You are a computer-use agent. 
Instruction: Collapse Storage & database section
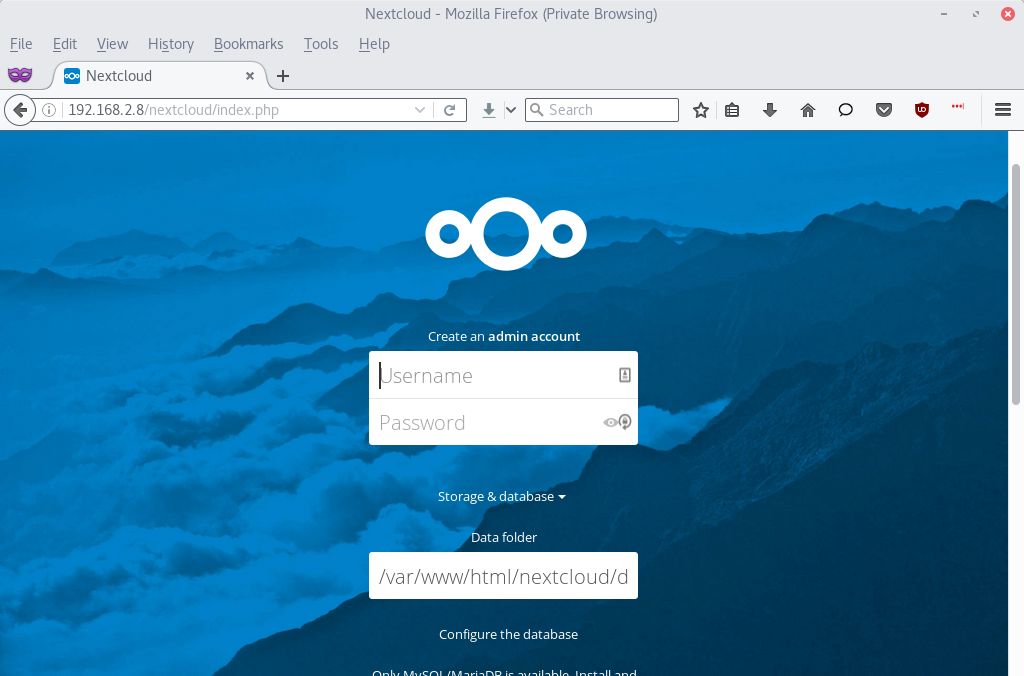[502, 496]
